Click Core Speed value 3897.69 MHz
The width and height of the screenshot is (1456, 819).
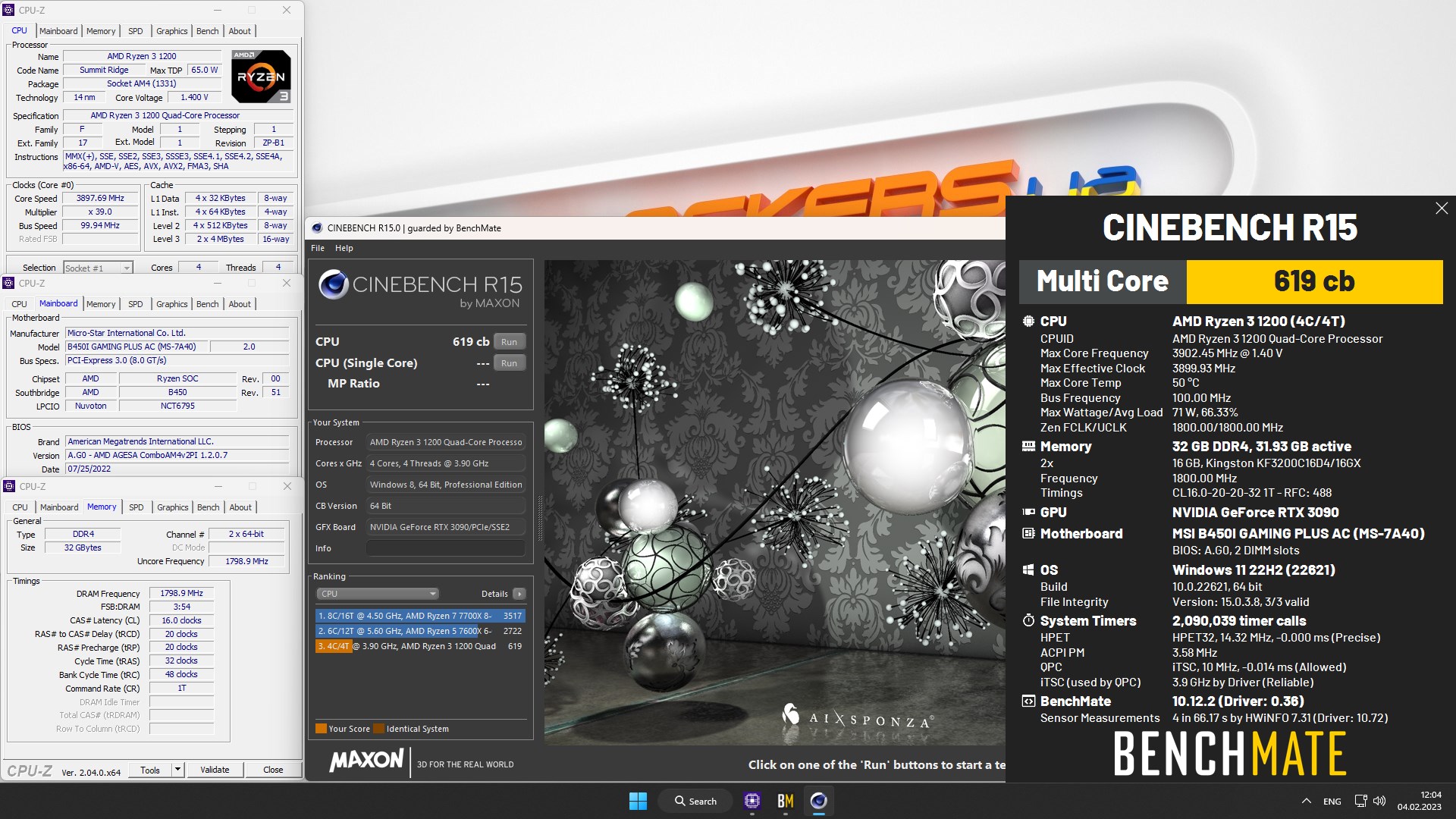tap(100, 198)
